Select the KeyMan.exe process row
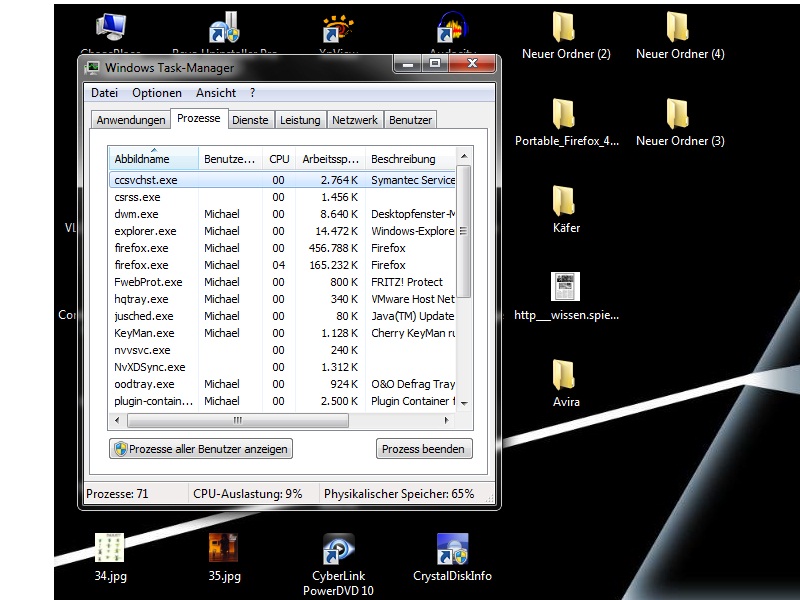 click(282, 333)
